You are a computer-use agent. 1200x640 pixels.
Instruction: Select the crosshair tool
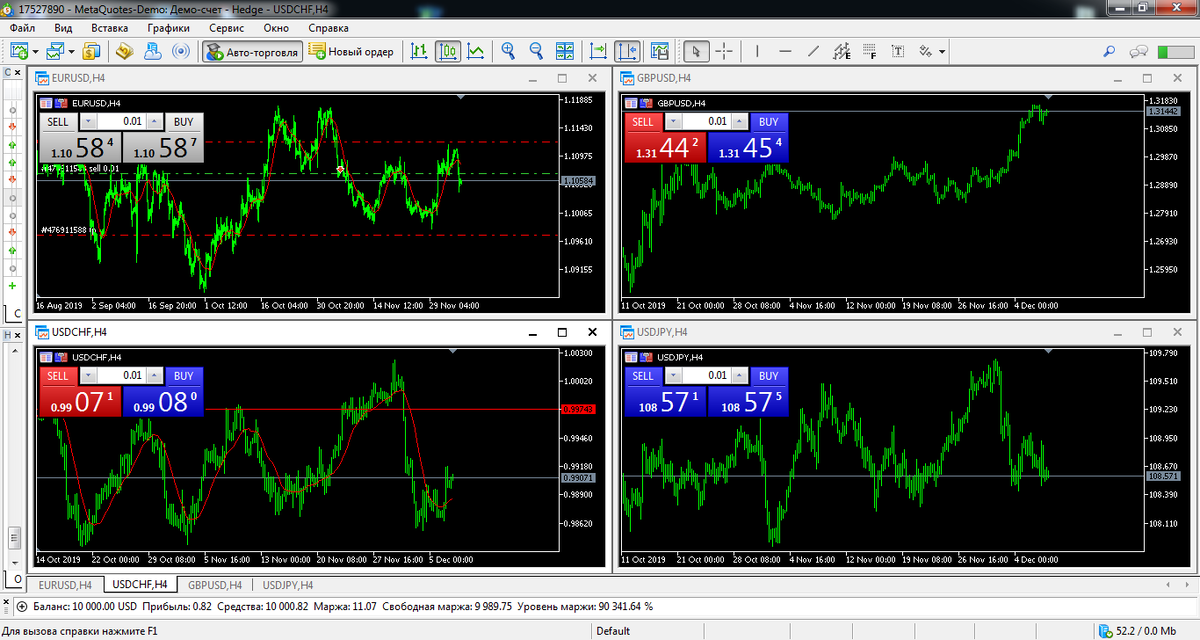725,51
